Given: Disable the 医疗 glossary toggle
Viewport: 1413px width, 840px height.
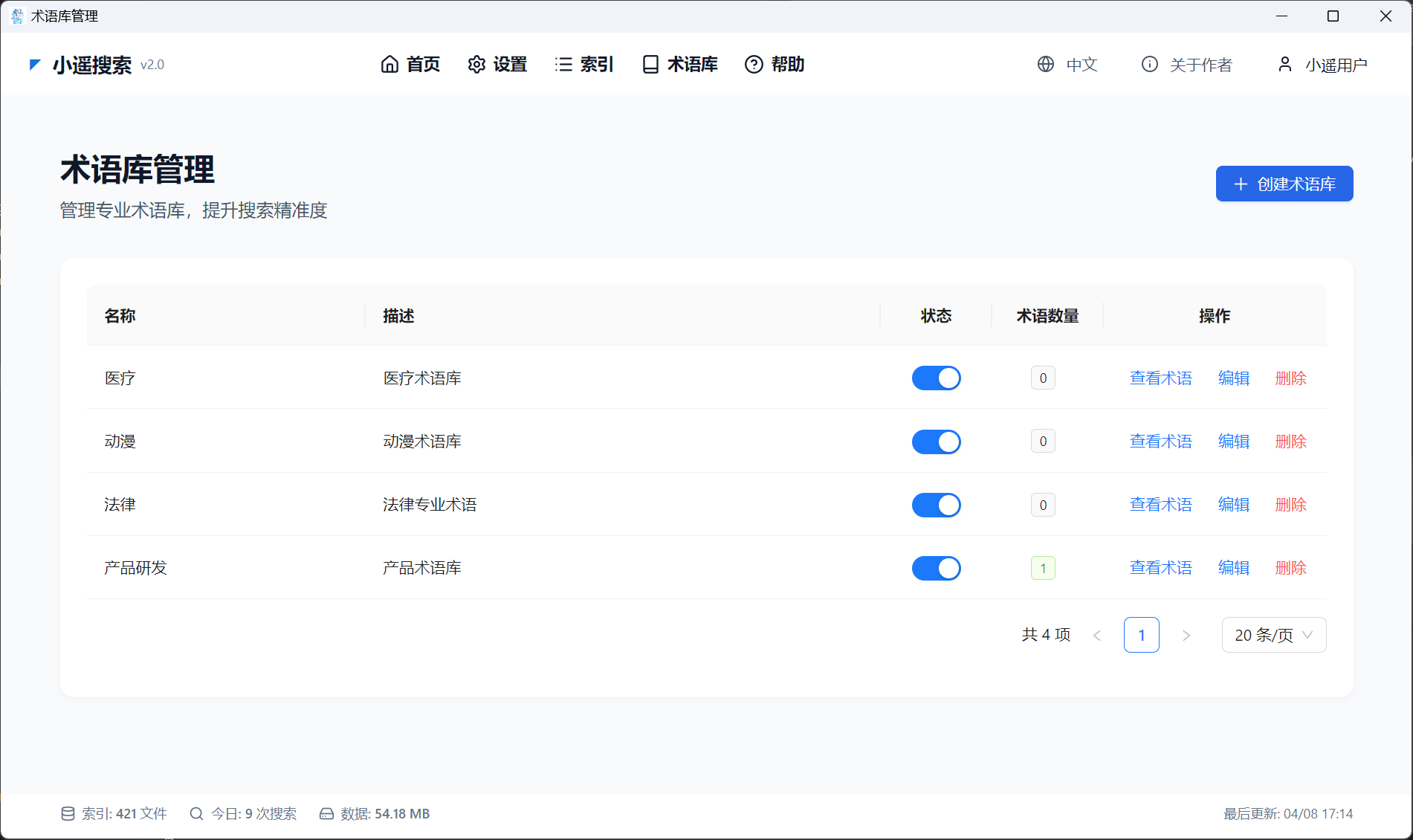Looking at the screenshot, I should point(936,378).
